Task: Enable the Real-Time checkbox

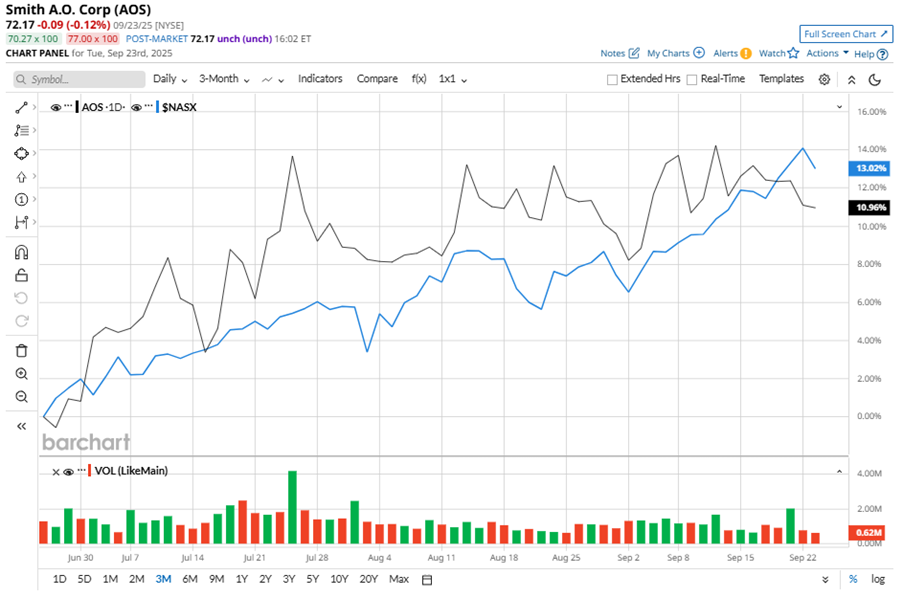Action: [692, 79]
